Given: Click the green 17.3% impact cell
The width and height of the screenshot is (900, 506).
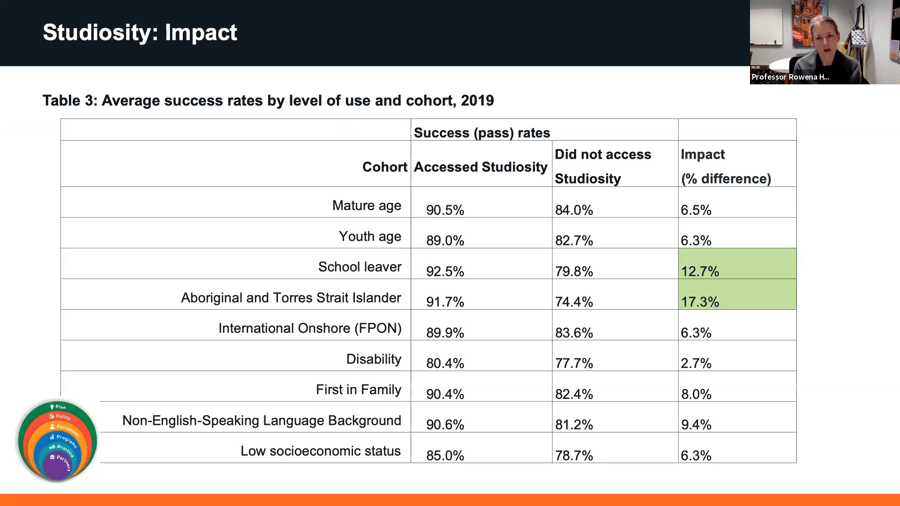Looking at the screenshot, I should coord(737,295).
